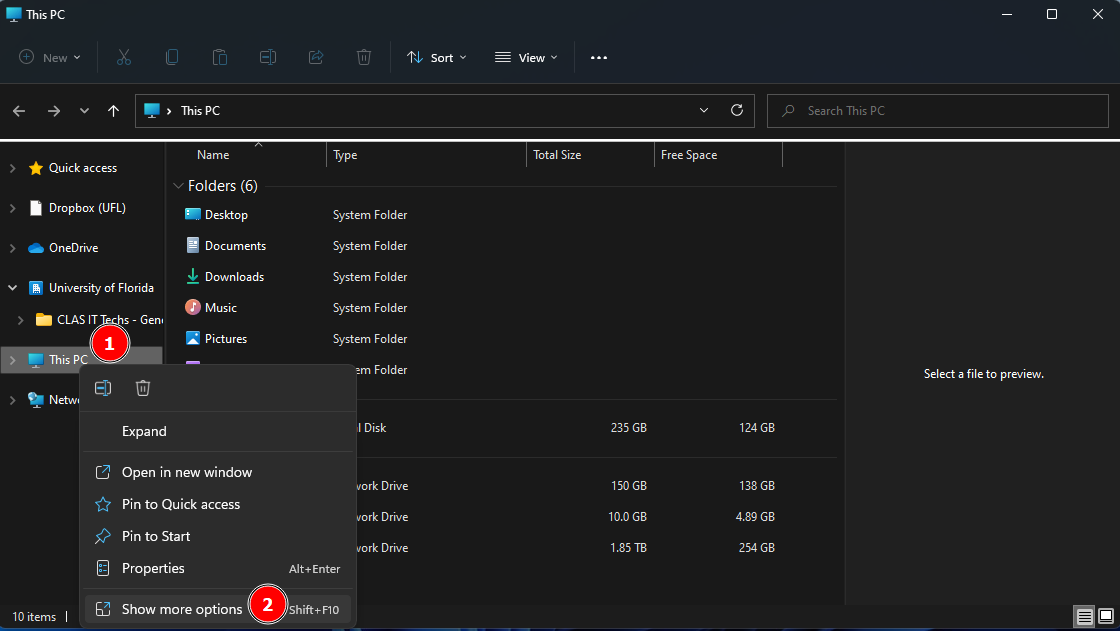Select the 150 GB network drive row
Image resolution: width=1120 pixels, height=631 pixels.
tap(597, 486)
